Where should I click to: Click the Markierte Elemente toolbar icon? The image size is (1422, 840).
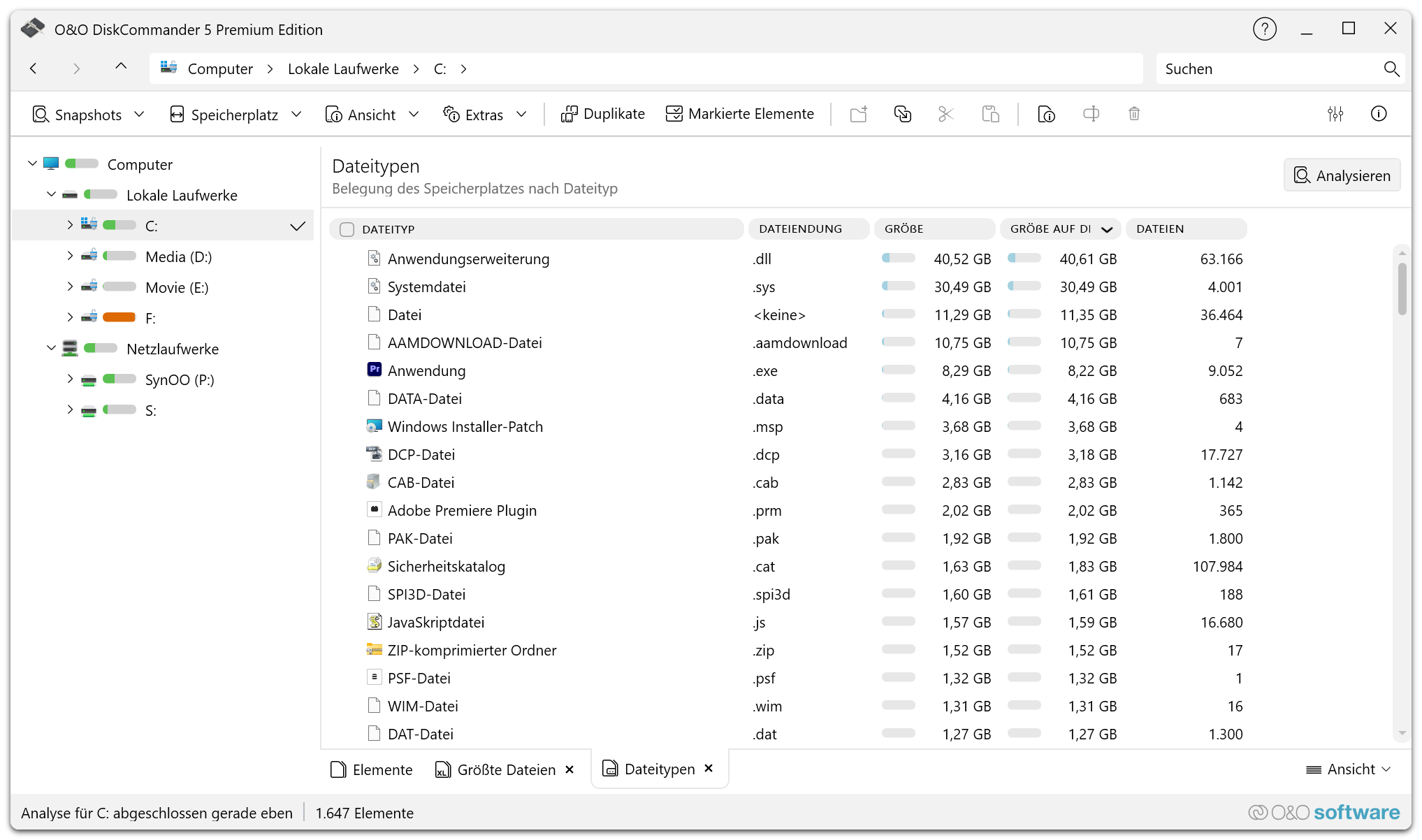740,114
